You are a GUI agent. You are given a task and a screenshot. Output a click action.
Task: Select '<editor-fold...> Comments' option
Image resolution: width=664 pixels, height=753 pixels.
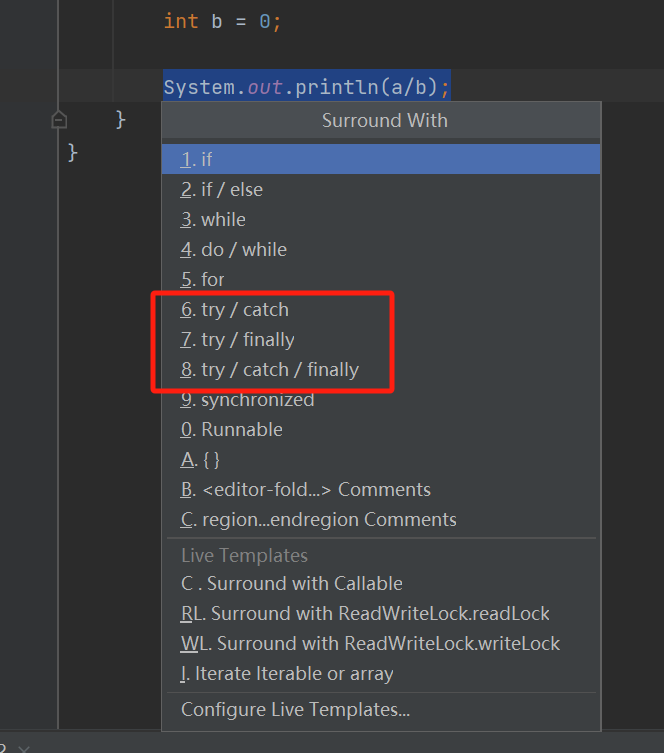[x=306, y=489]
